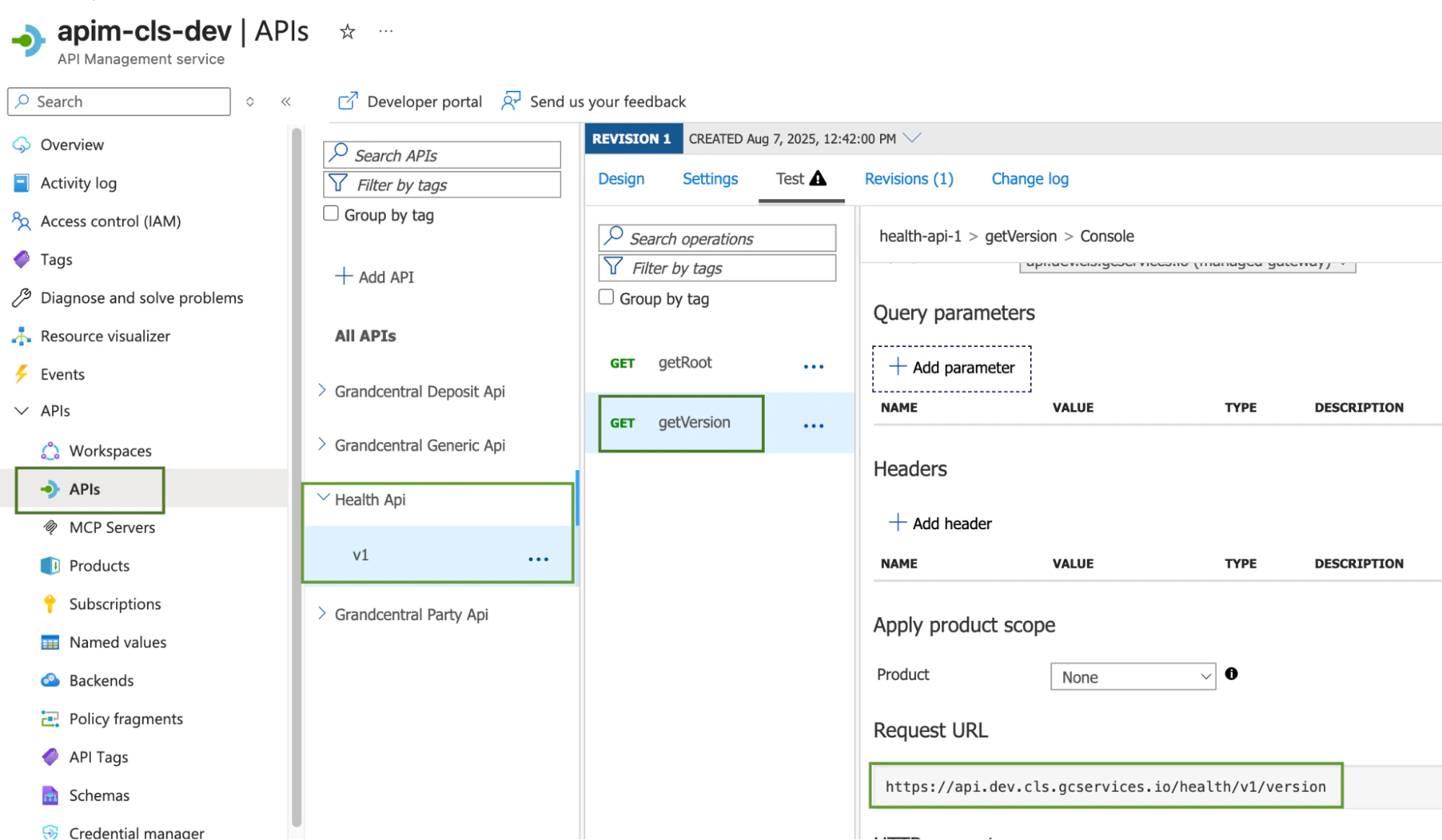
Task: Click Add parameter under Query parameters
Action: pos(951,368)
